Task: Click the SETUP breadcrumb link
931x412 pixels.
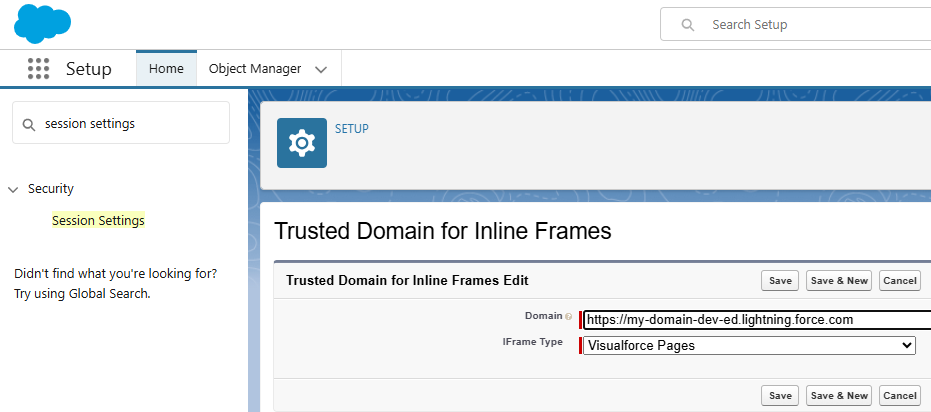Action: [352, 129]
